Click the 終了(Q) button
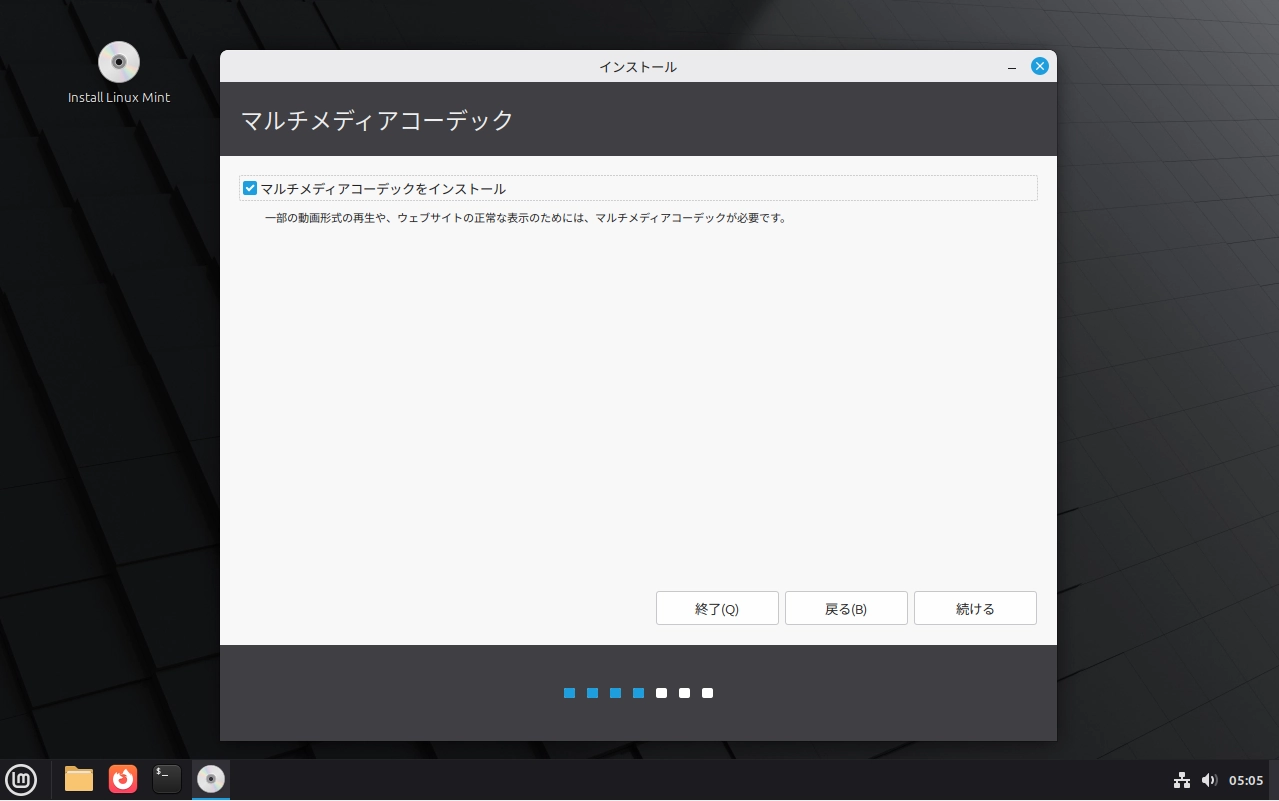This screenshot has height=801, width=1279. click(717, 609)
